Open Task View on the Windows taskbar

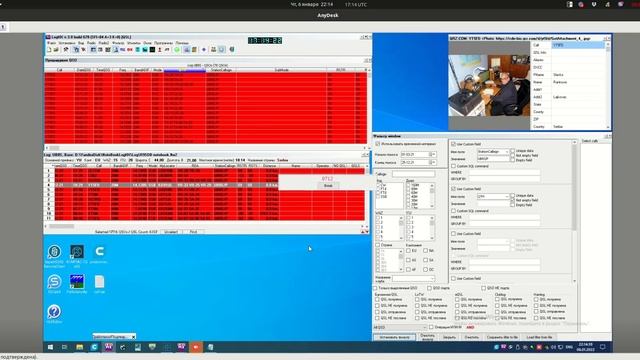[x=64, y=347]
